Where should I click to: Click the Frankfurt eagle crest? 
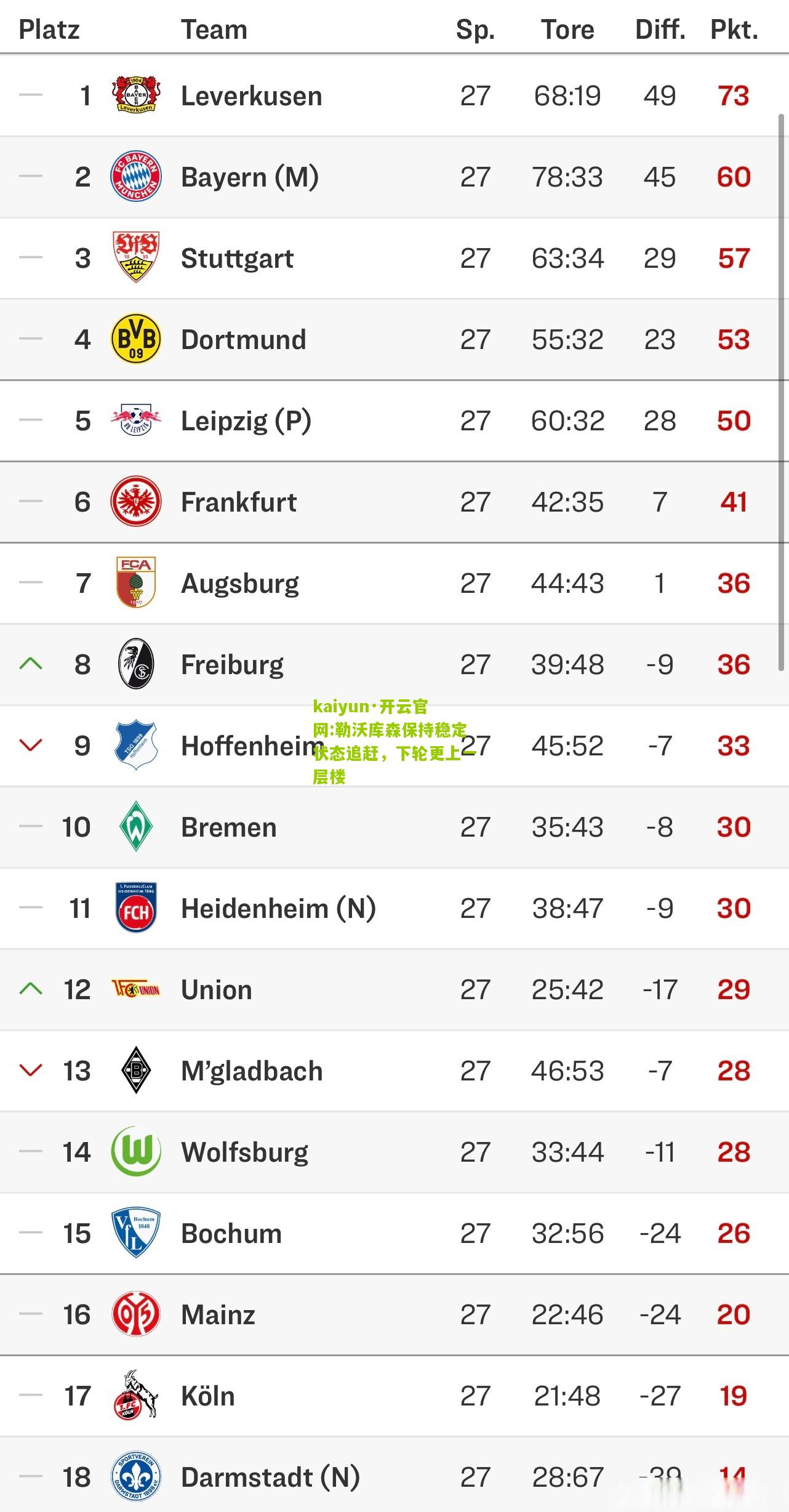136,501
